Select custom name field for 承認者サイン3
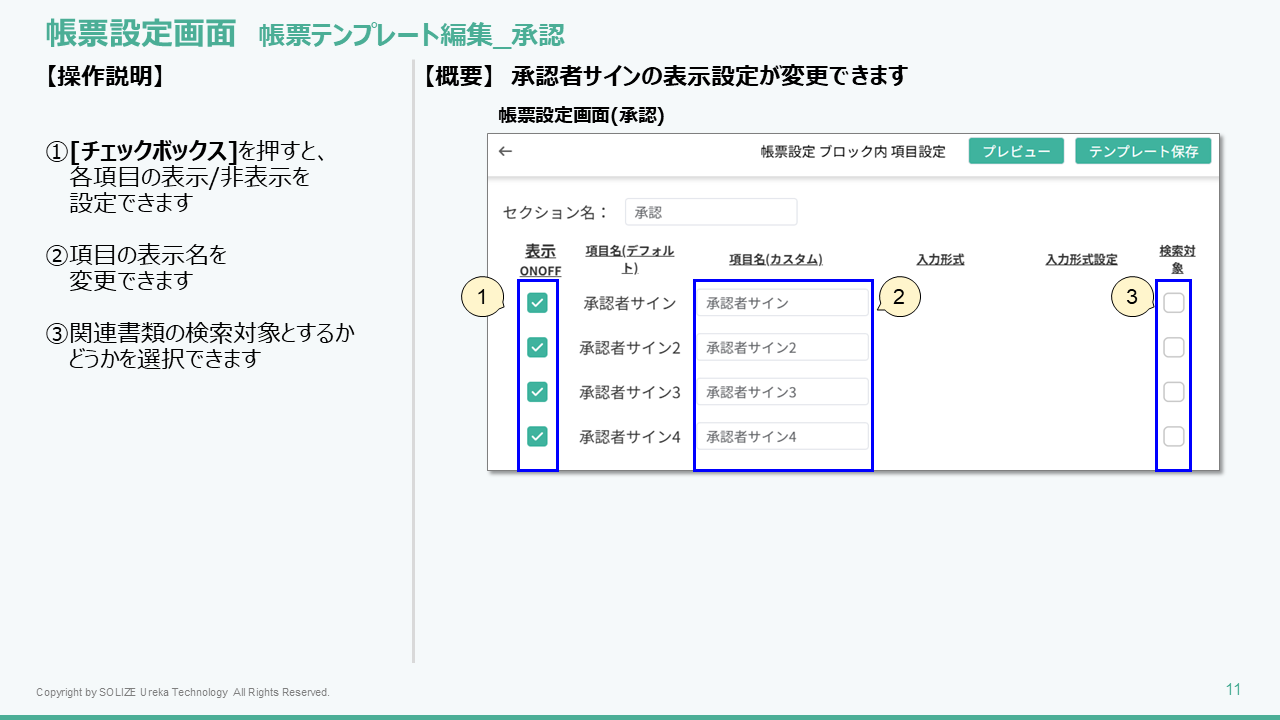The image size is (1280, 720). (782, 392)
